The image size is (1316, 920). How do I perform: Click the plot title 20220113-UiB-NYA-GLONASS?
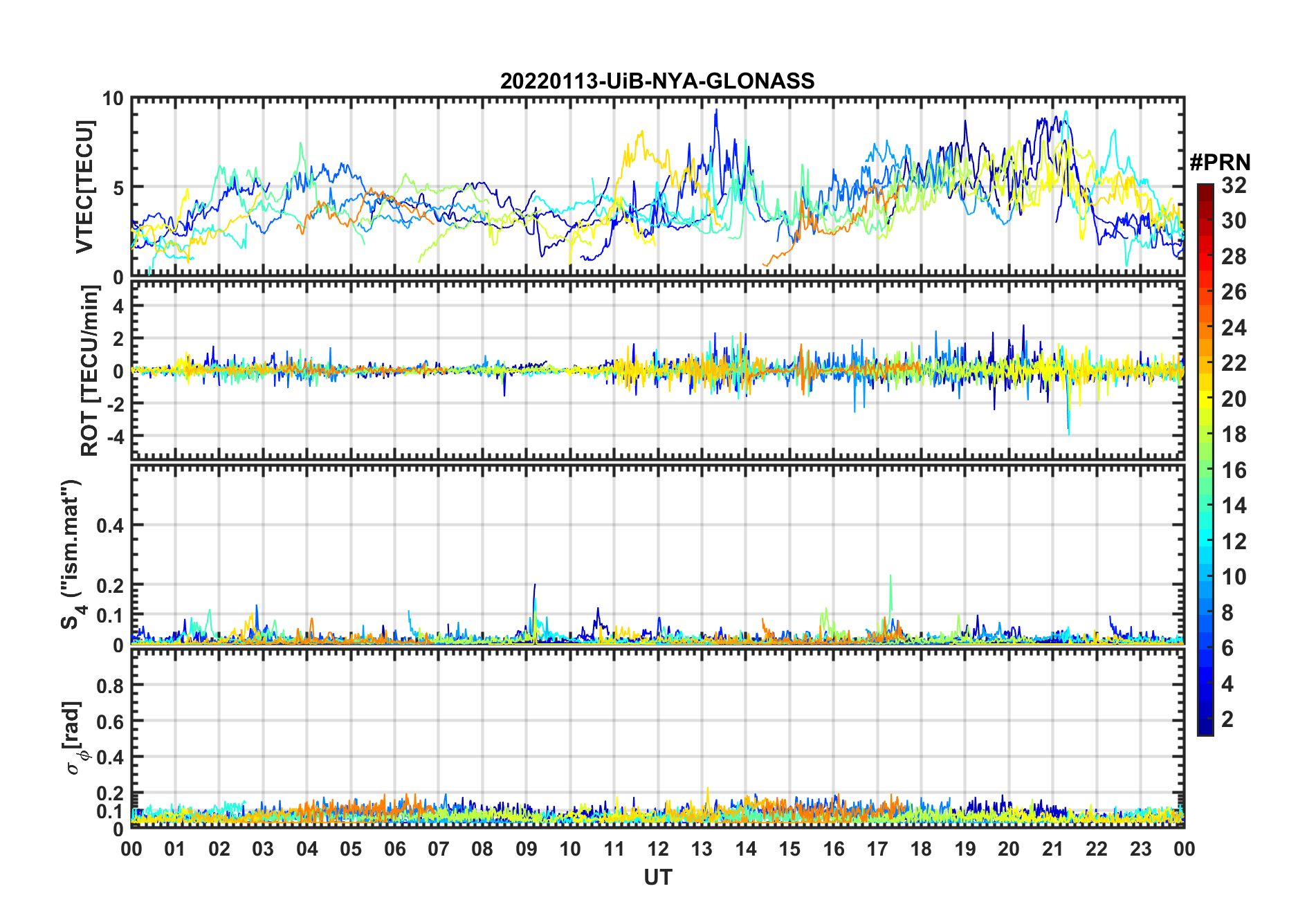[x=657, y=81]
